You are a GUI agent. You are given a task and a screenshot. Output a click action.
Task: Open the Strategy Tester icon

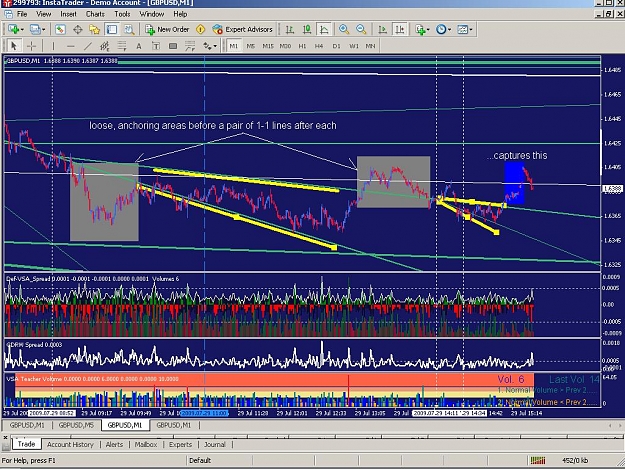click(x=129, y=29)
